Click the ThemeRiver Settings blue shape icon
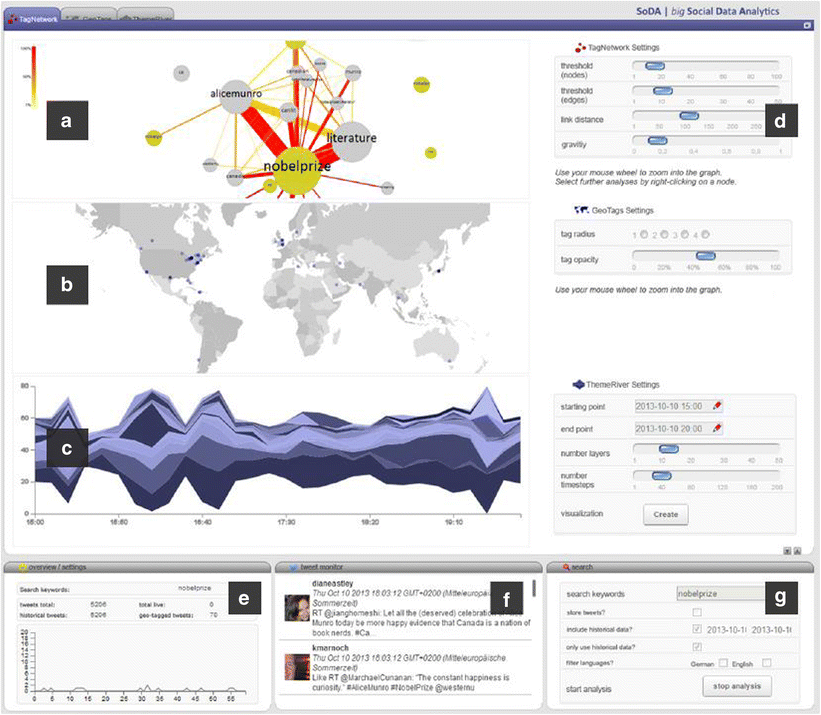The height and width of the screenshot is (715, 821). [x=579, y=385]
